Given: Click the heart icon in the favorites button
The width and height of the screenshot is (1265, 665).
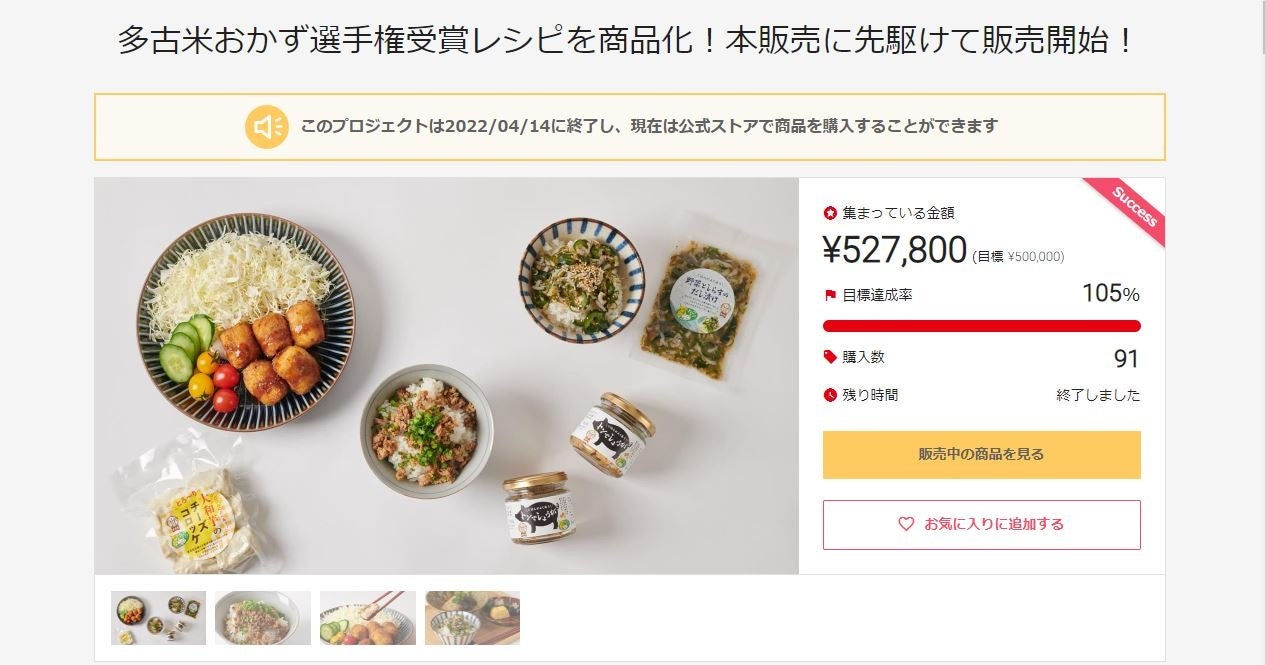Looking at the screenshot, I should [x=906, y=524].
